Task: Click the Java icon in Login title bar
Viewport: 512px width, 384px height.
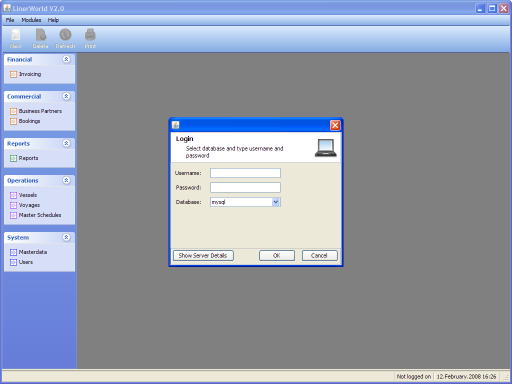Action: pos(176,125)
